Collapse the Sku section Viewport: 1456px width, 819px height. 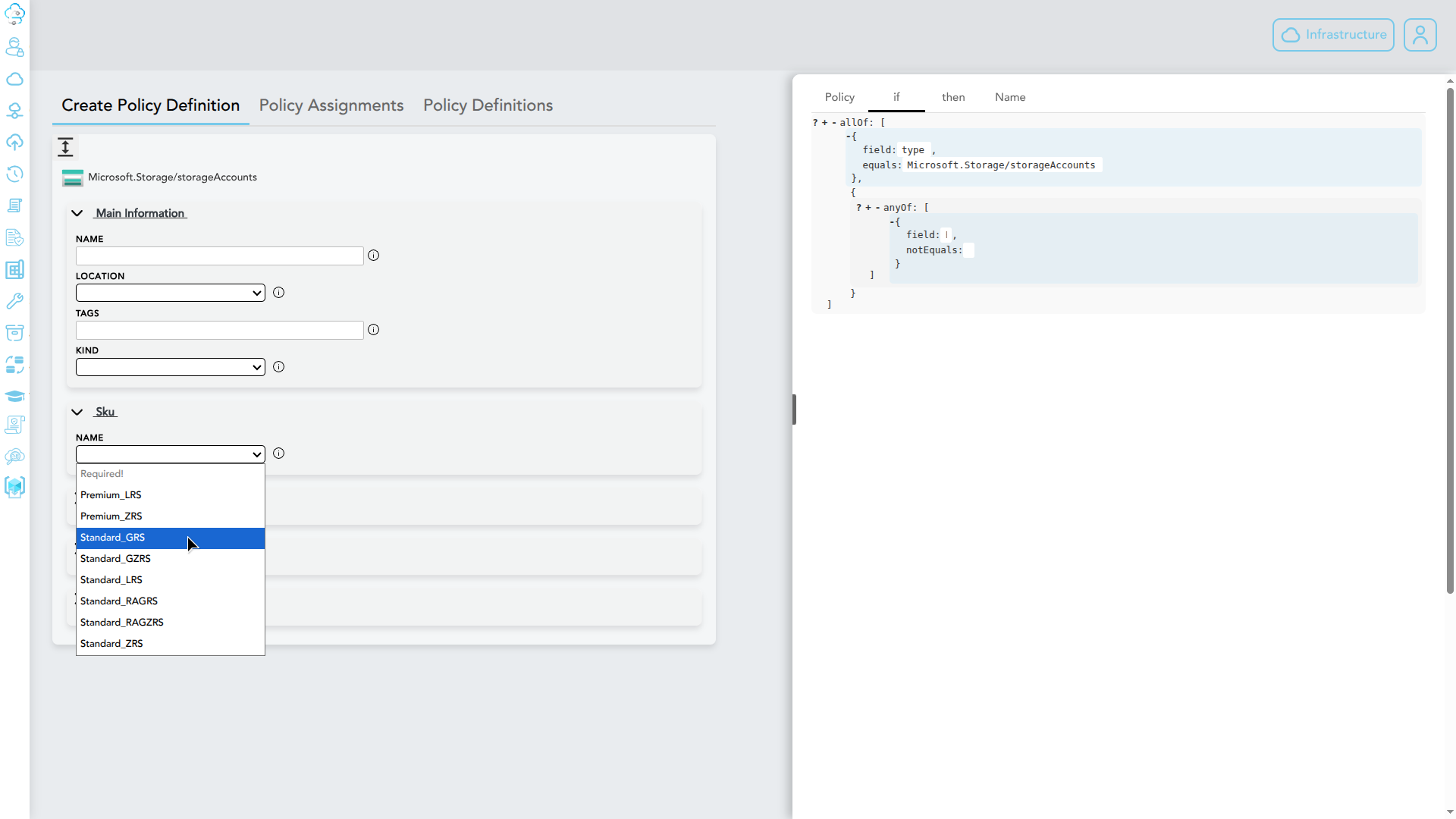[77, 413]
